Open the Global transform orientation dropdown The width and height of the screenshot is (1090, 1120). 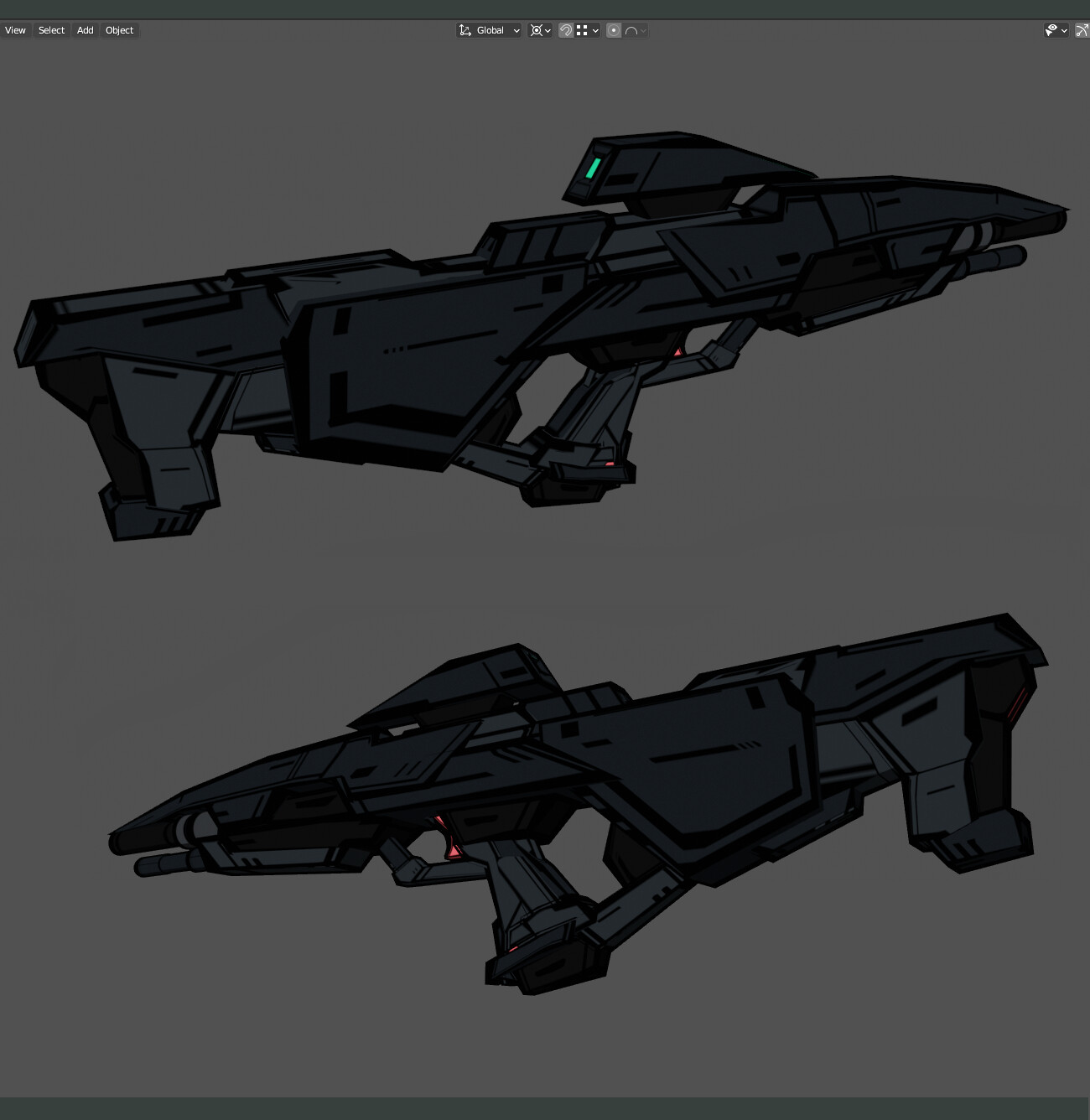tap(490, 30)
